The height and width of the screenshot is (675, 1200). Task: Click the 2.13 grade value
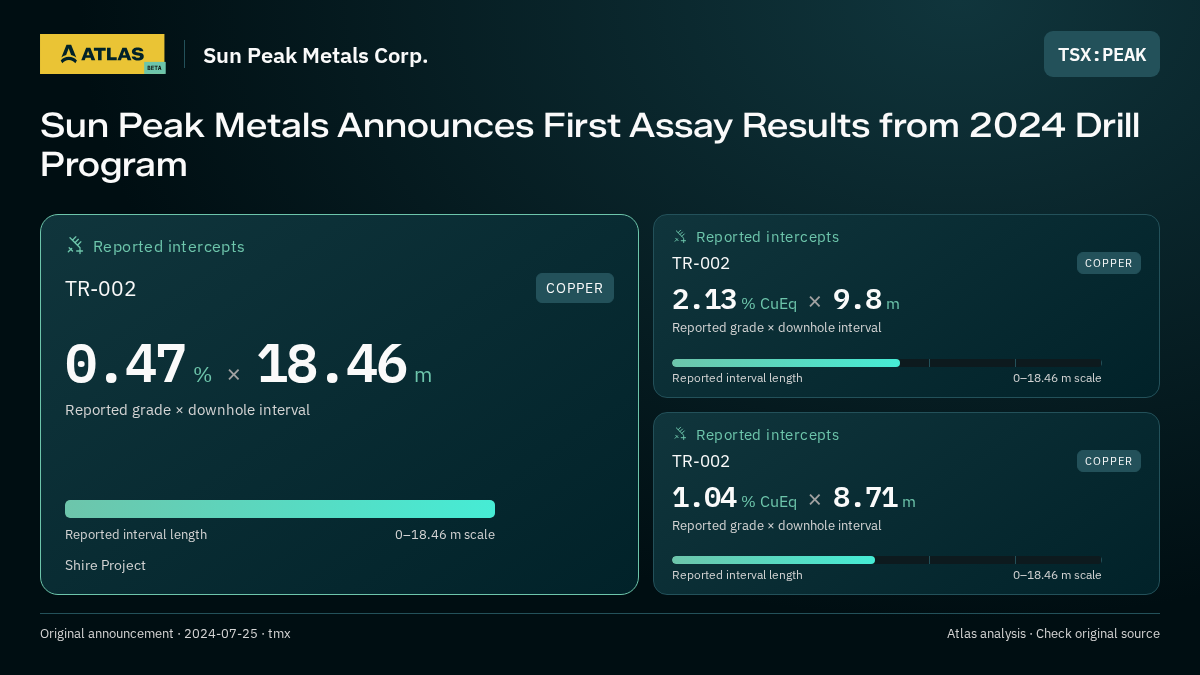[704, 300]
